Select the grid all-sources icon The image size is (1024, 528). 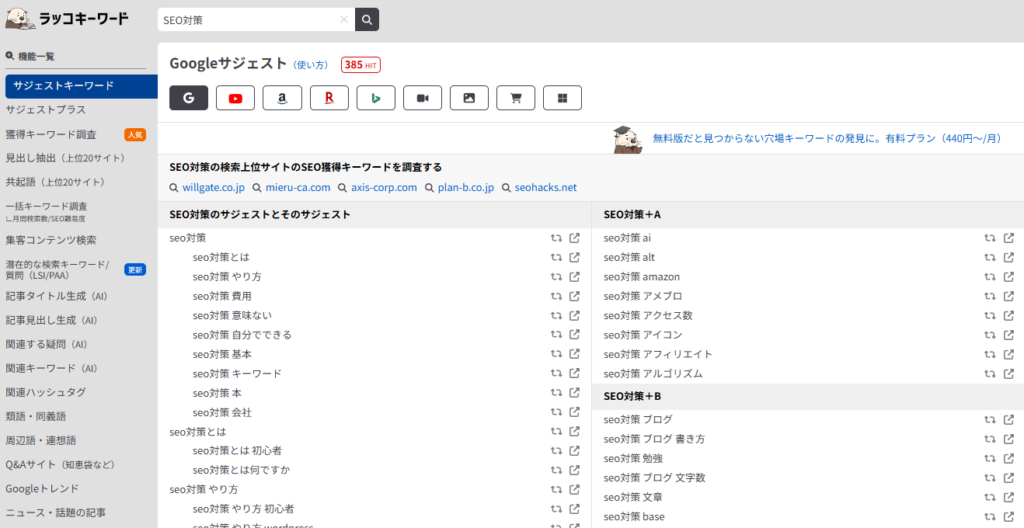tap(562, 98)
